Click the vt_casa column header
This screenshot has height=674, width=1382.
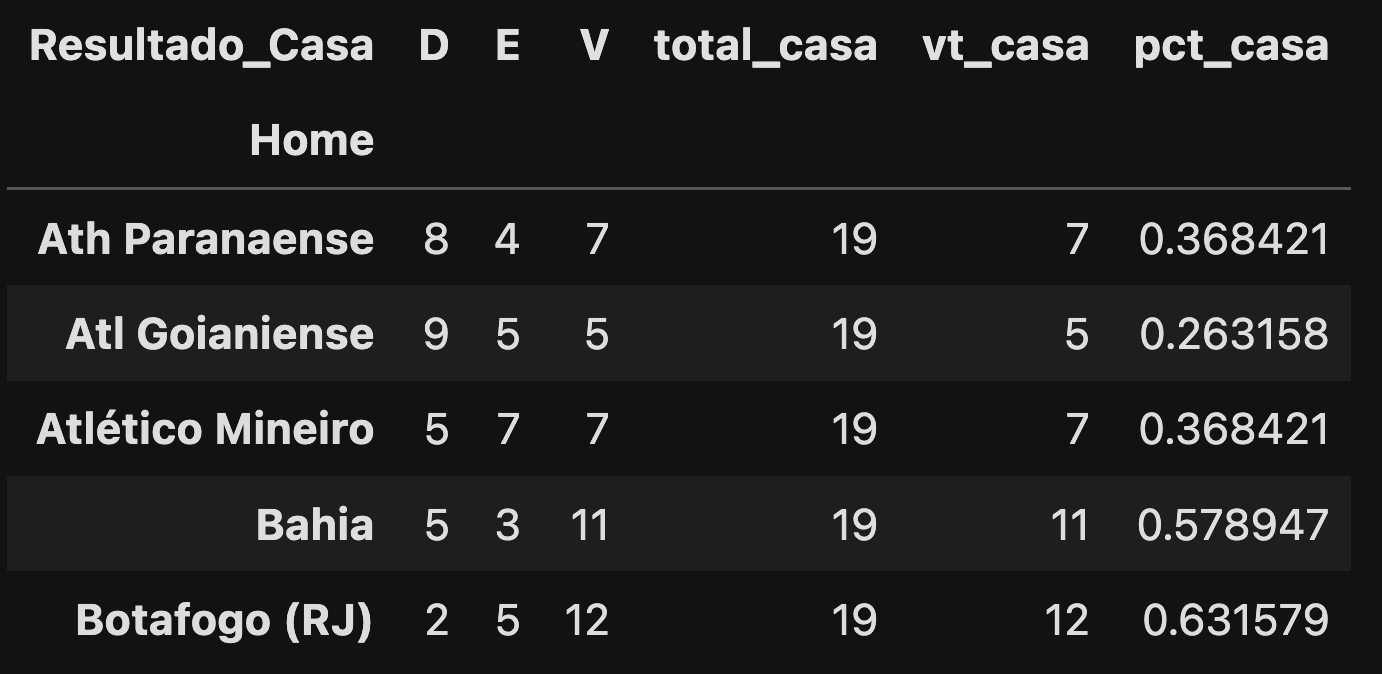coord(1006,46)
